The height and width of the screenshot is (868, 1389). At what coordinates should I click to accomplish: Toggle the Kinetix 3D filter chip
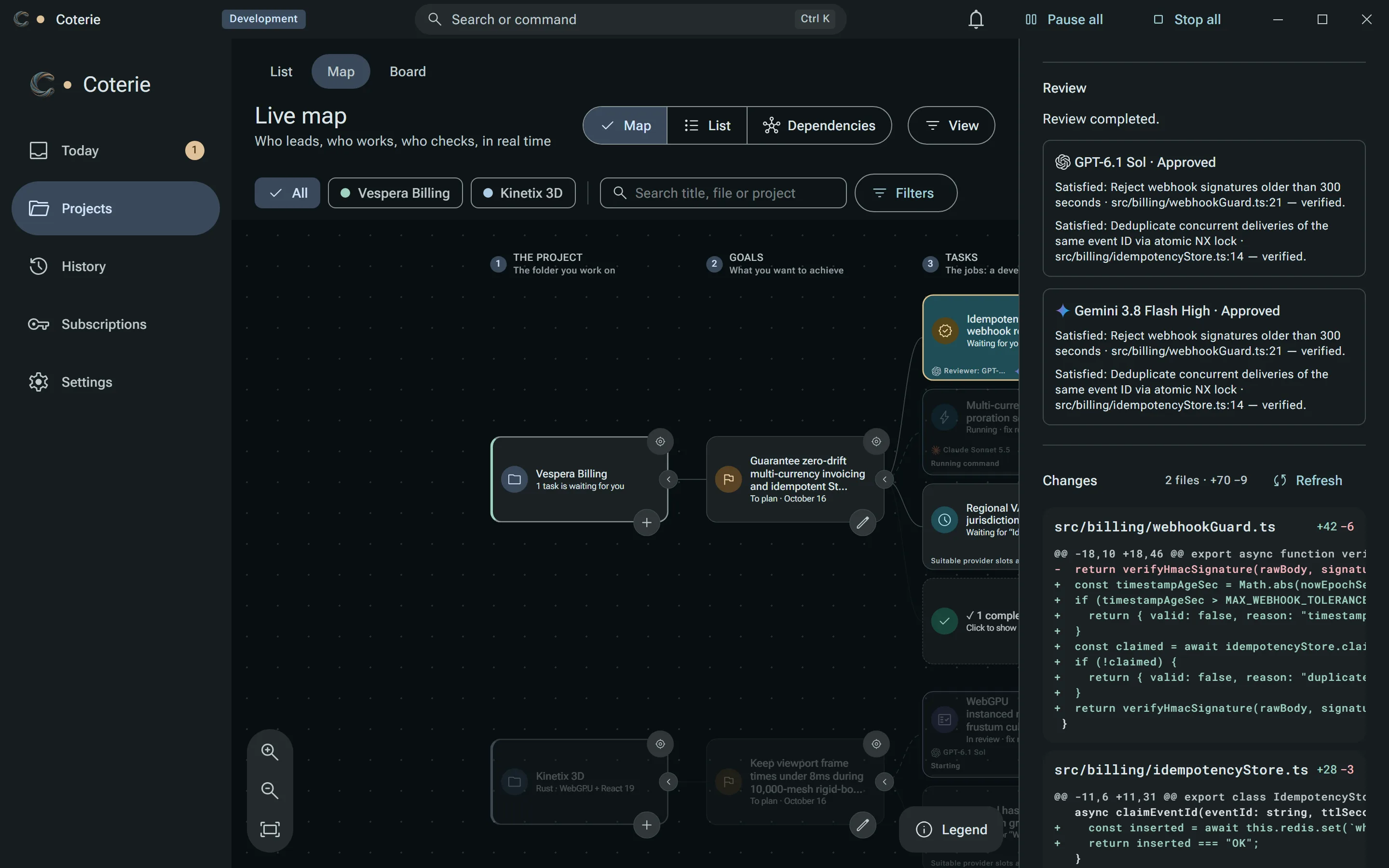click(x=523, y=193)
